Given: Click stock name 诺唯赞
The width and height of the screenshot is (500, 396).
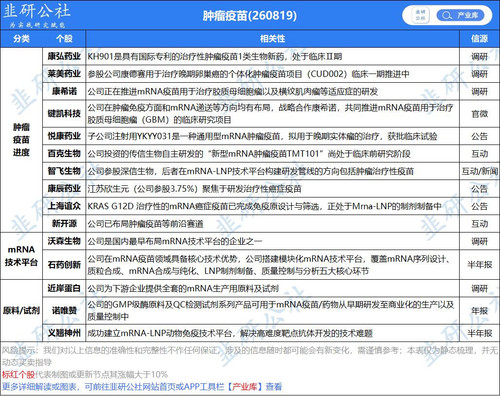Looking at the screenshot, I should coord(64,311).
